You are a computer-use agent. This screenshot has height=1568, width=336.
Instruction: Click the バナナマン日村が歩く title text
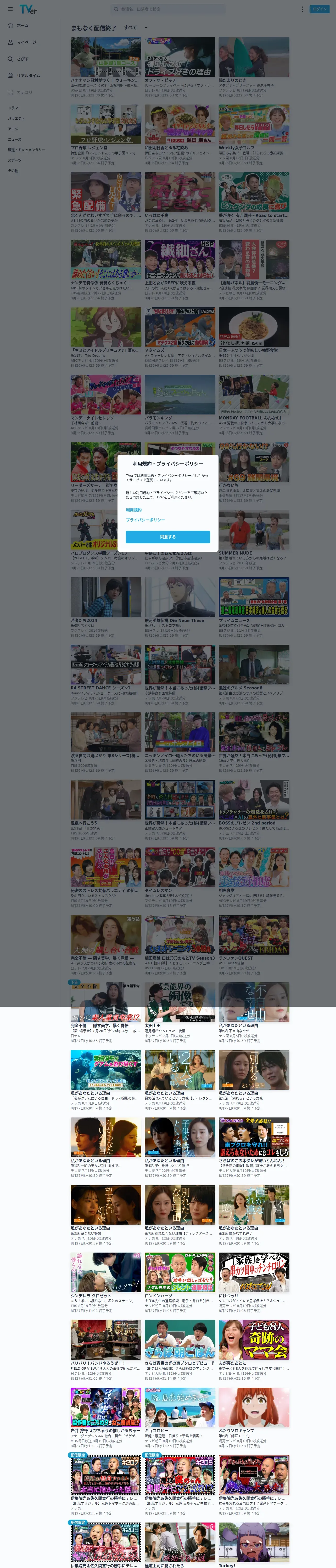[105, 80]
